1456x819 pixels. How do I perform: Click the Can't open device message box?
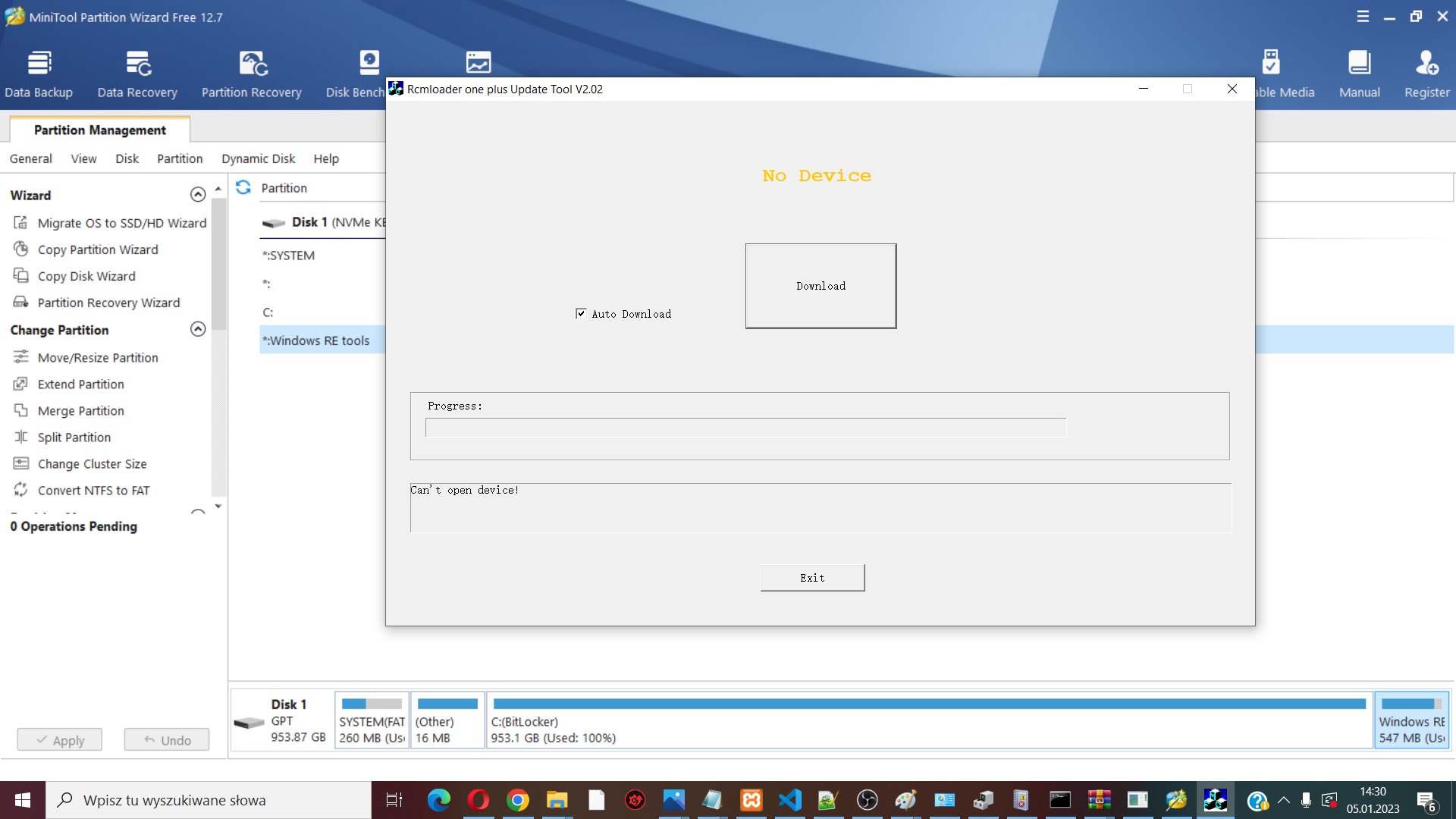click(821, 507)
